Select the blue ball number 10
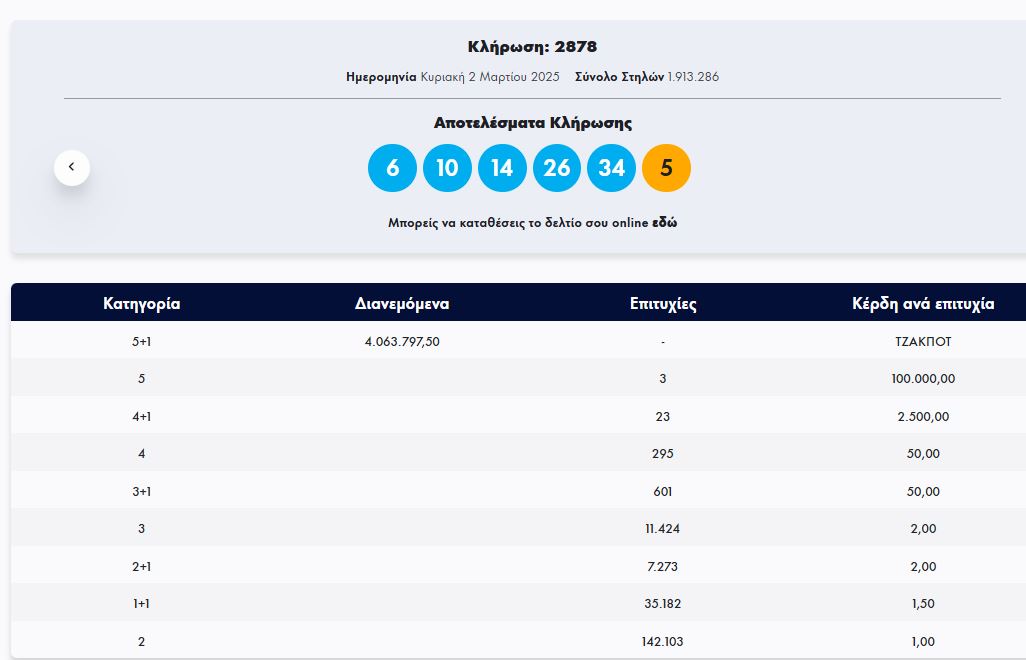Screen dimensions: 1026x660 click(x=447, y=168)
